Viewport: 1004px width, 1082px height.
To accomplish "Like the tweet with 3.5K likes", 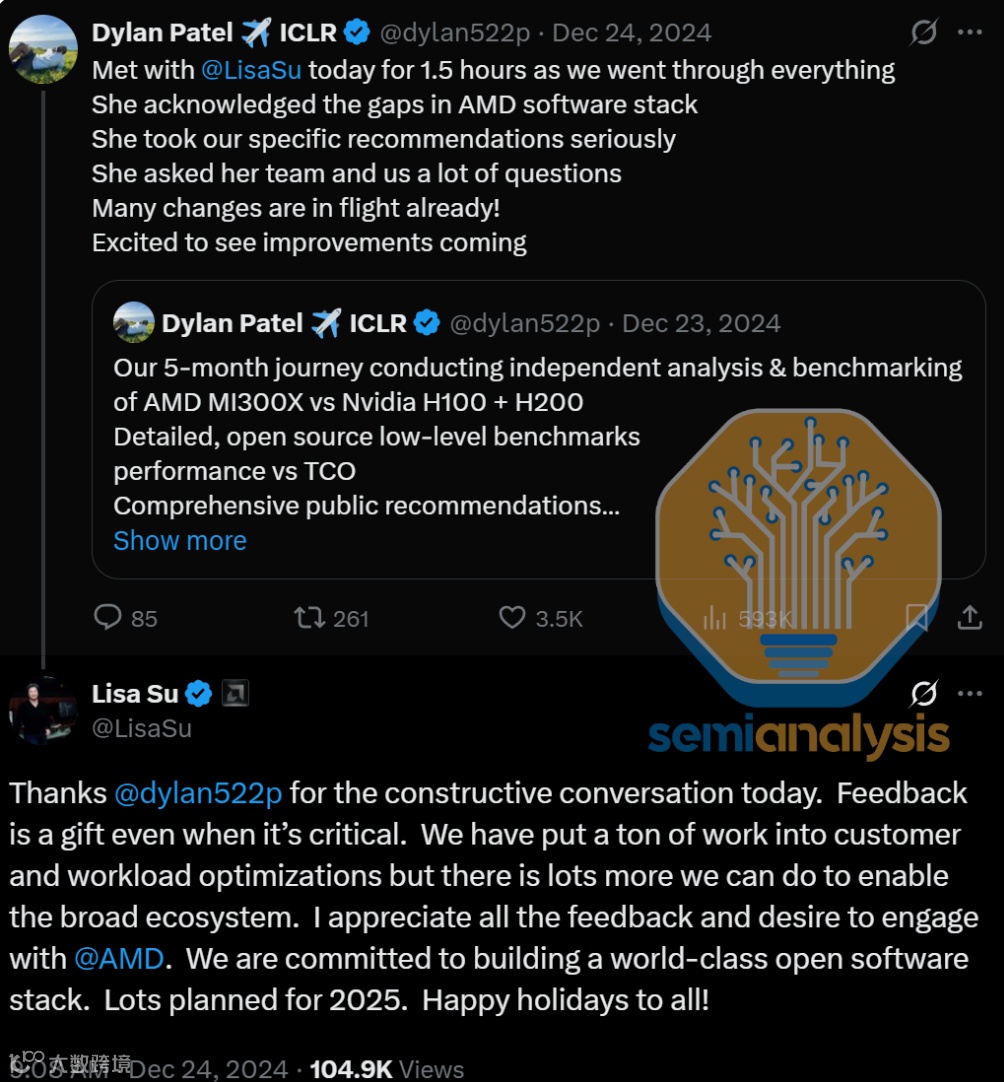I will point(512,618).
